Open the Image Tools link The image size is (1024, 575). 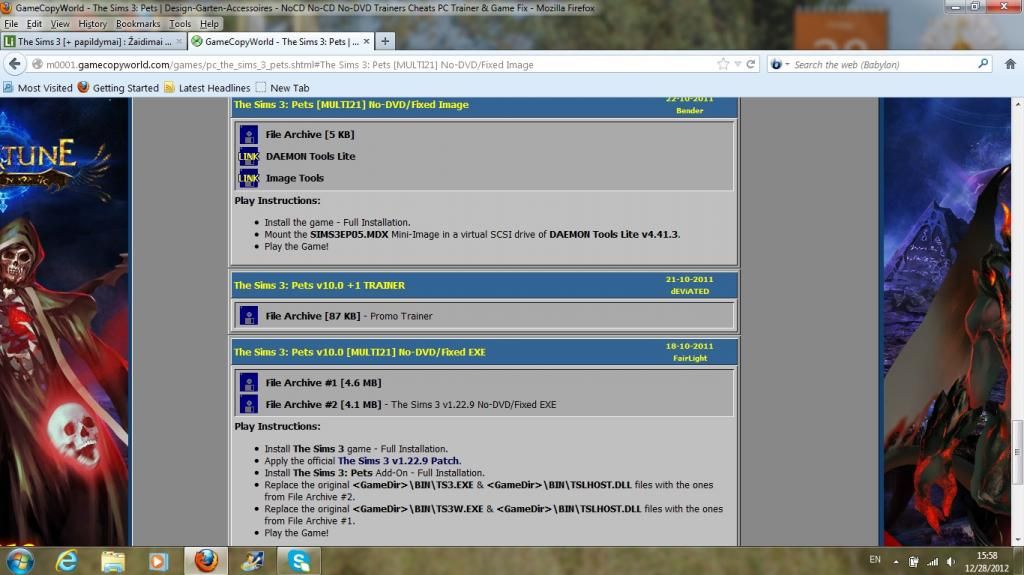[x=295, y=178]
